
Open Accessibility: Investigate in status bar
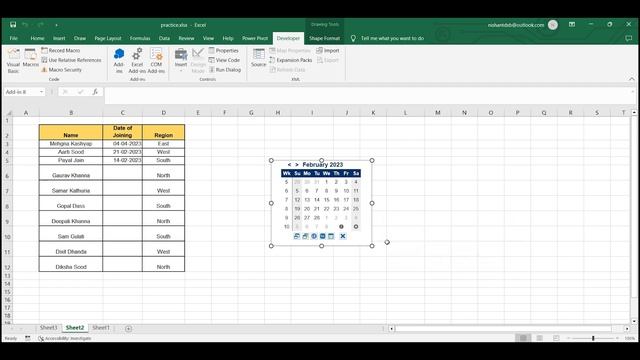64,338
